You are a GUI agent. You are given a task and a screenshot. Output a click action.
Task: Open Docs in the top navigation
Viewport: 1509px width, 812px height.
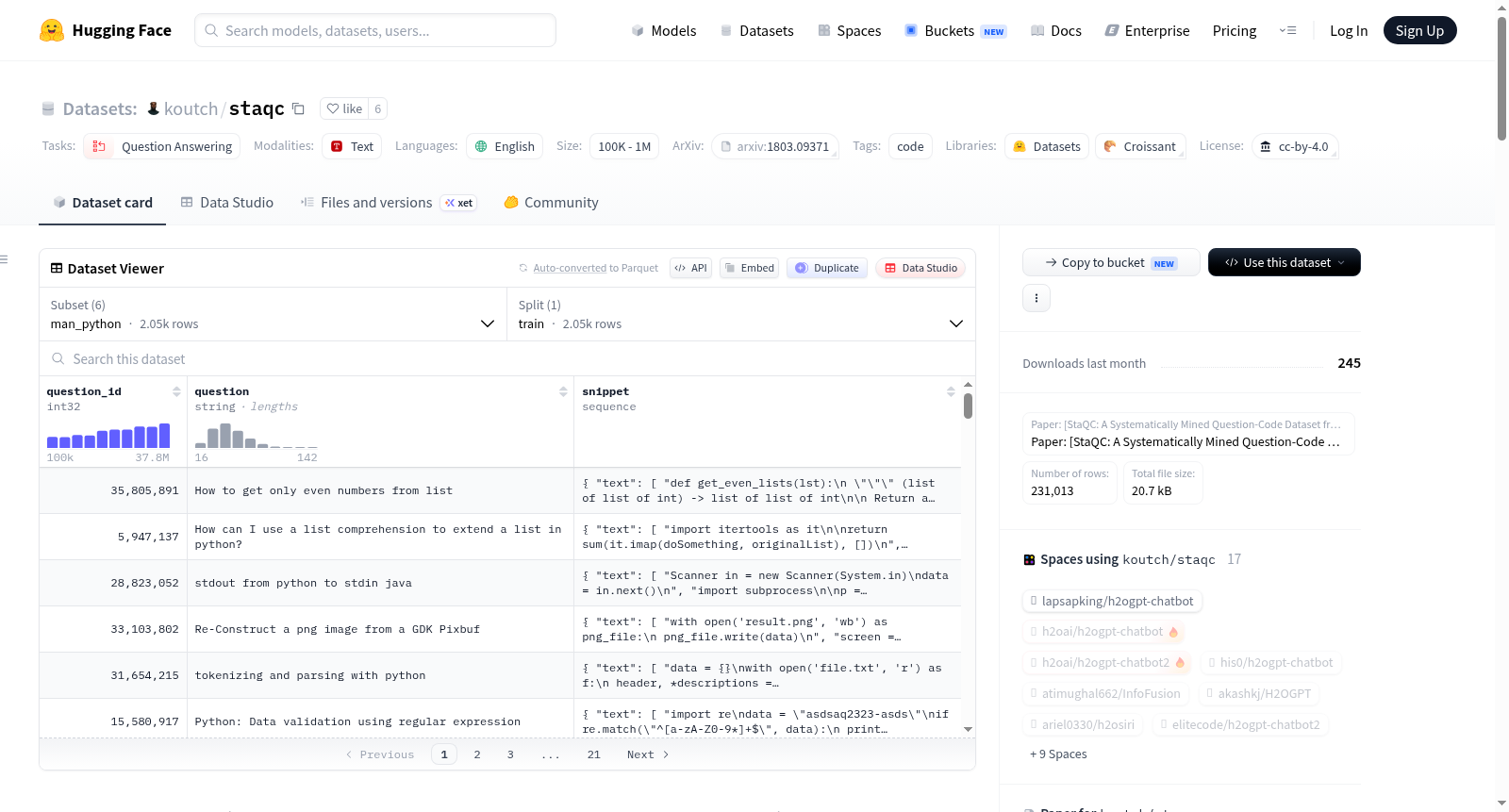[x=1056, y=30]
